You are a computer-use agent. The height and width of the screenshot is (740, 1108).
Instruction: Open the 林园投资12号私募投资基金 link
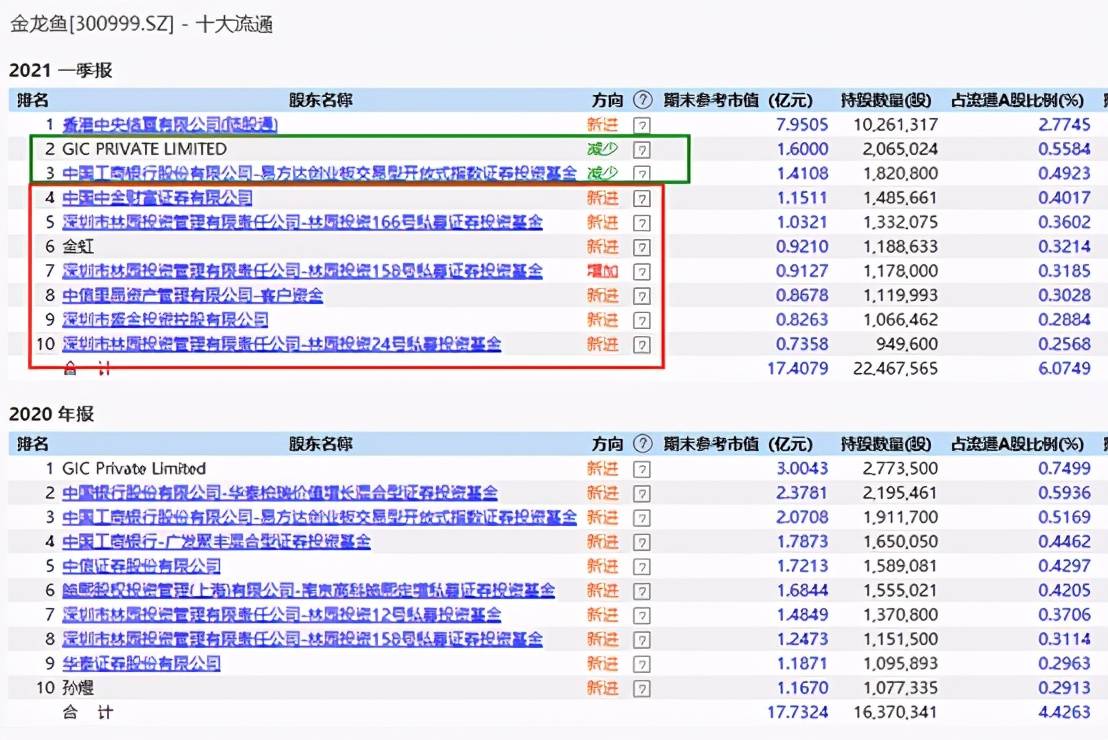pos(281,615)
